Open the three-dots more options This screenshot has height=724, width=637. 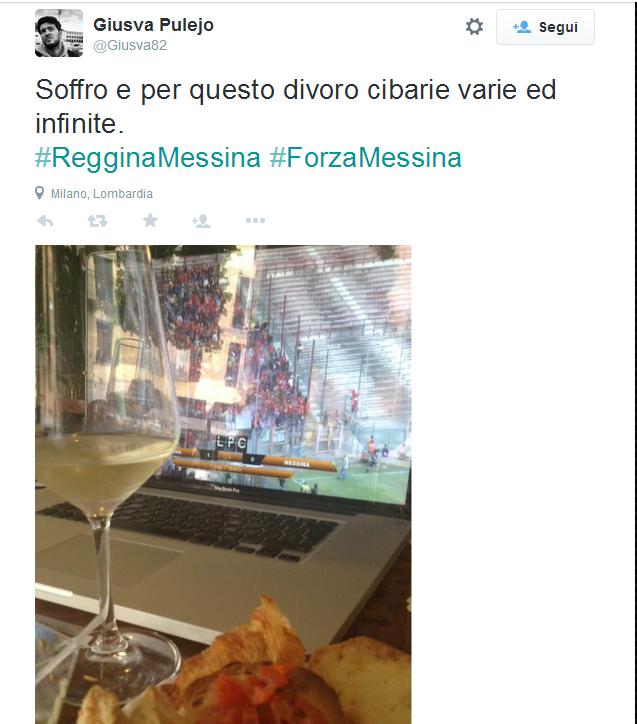pyautogui.click(x=255, y=221)
